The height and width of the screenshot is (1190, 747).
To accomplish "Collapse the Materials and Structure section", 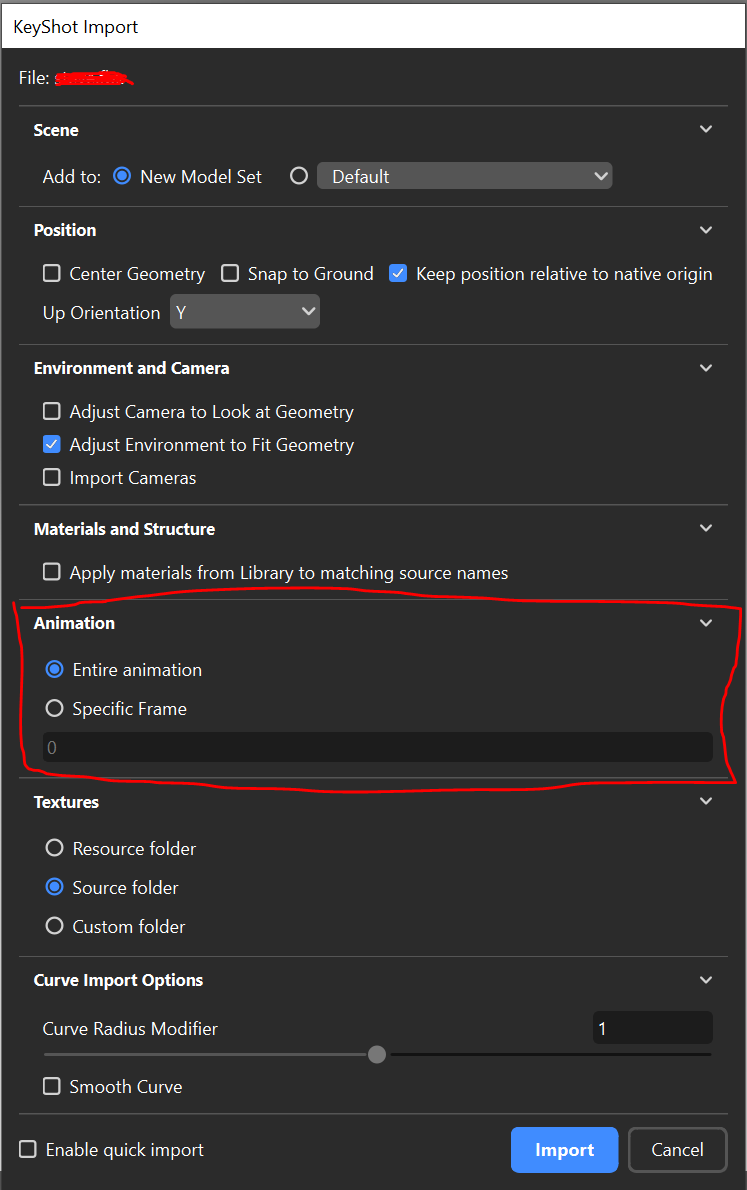I will [x=706, y=528].
